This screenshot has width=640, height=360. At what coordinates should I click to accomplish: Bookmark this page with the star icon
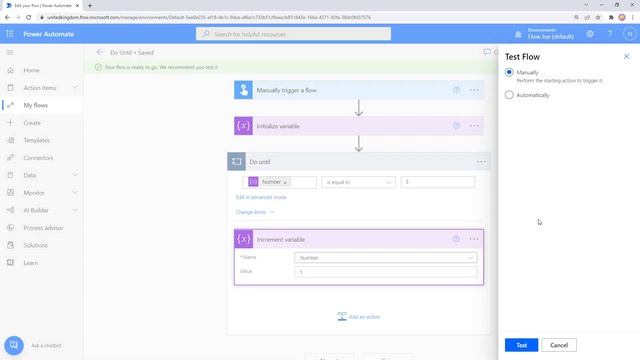coord(598,18)
